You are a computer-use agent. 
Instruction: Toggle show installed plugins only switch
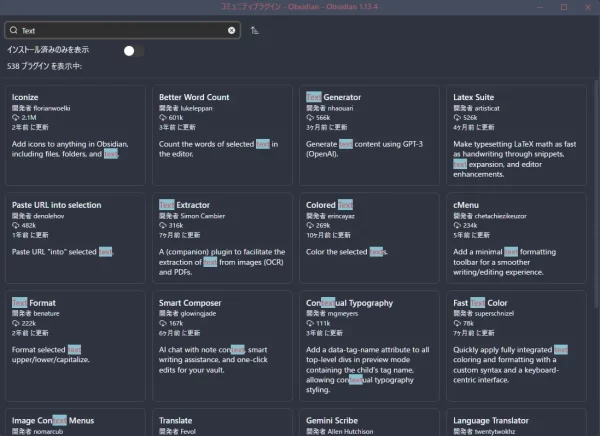coord(134,51)
